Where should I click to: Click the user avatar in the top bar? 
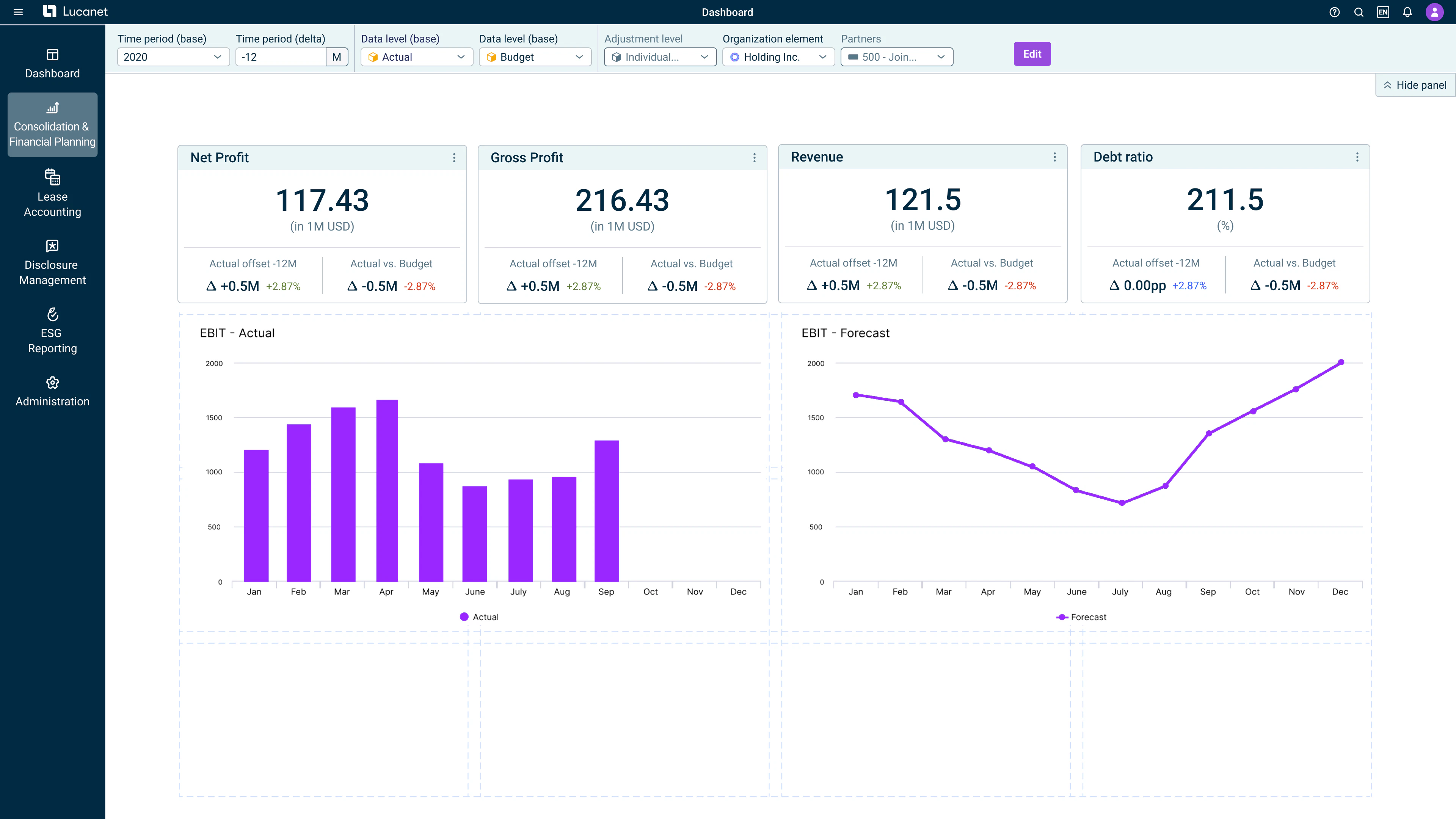click(x=1435, y=12)
